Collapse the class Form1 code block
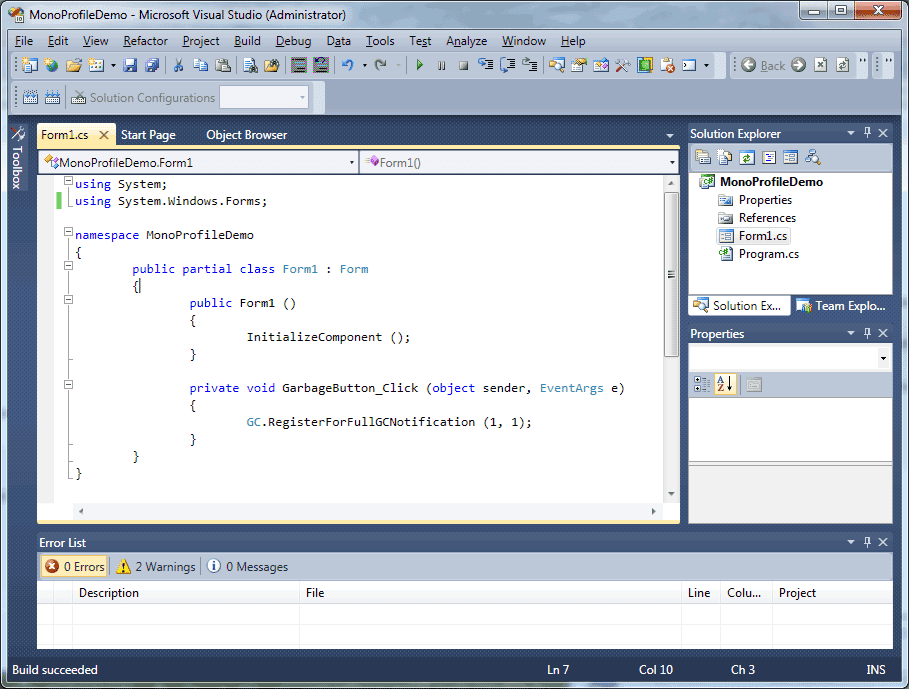The height and width of the screenshot is (689, 909). (x=68, y=265)
